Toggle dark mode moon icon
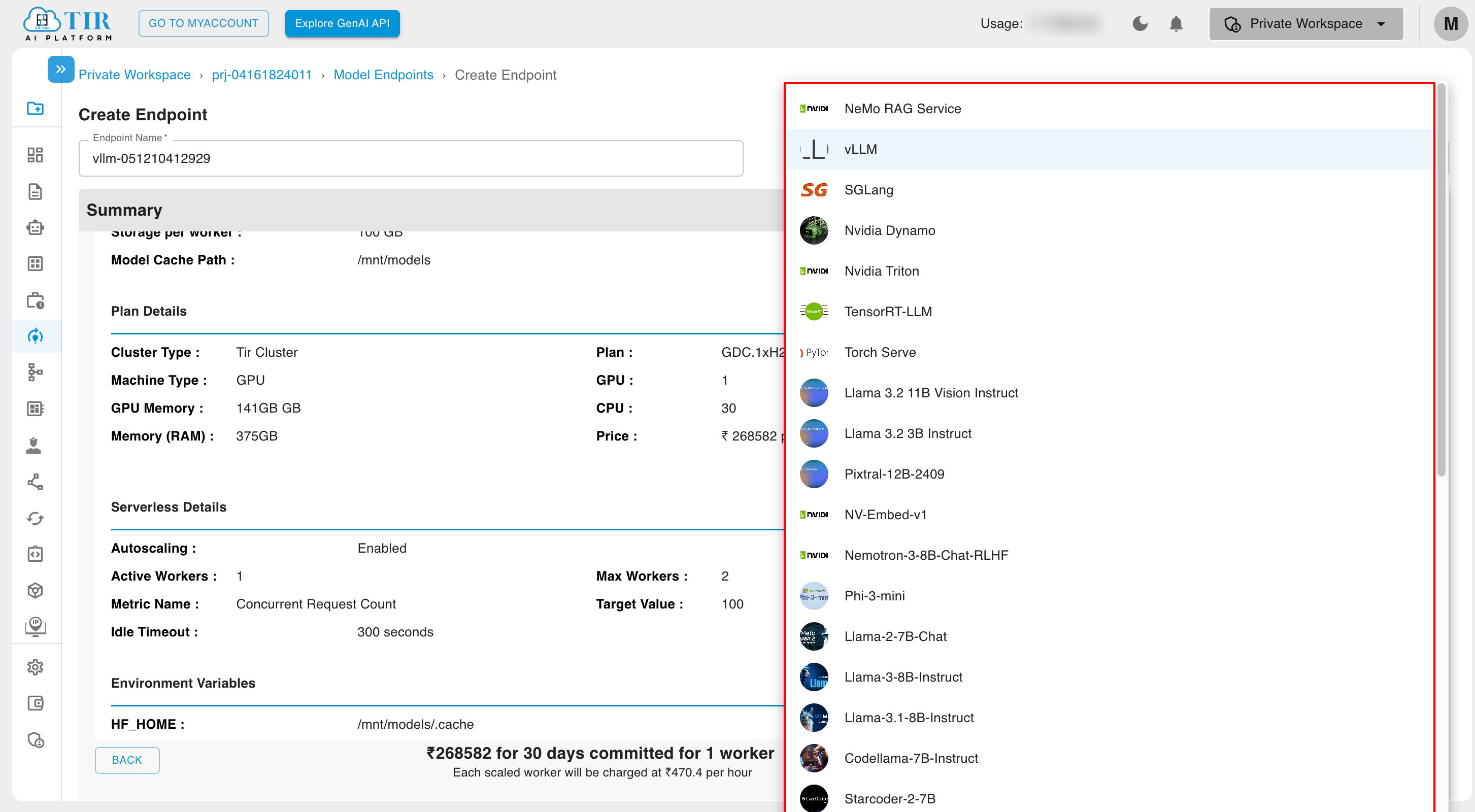Screen dimensions: 1475x812 tap(1140, 23)
